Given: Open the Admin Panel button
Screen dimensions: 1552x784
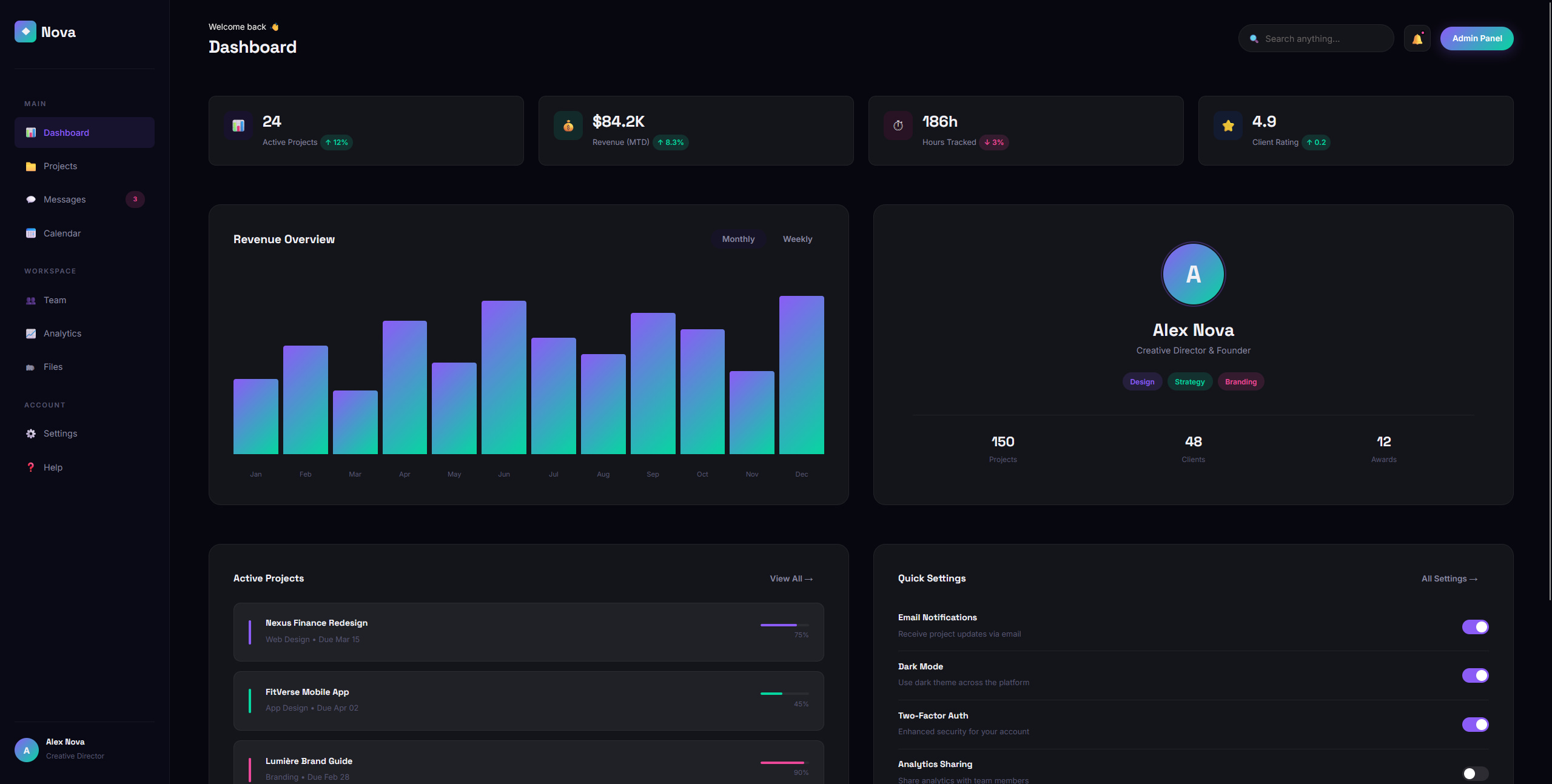Looking at the screenshot, I should click(1476, 39).
